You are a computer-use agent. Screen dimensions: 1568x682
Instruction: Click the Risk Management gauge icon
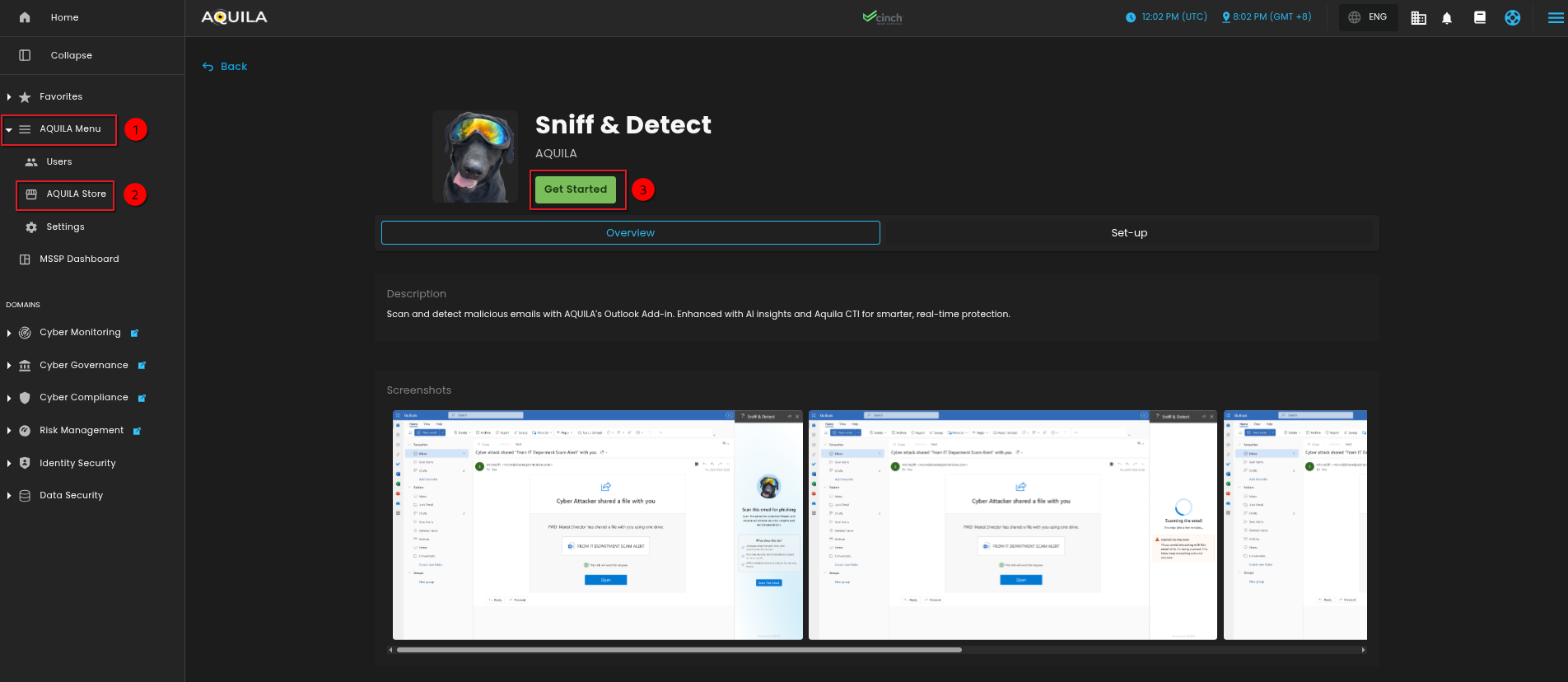pos(25,431)
